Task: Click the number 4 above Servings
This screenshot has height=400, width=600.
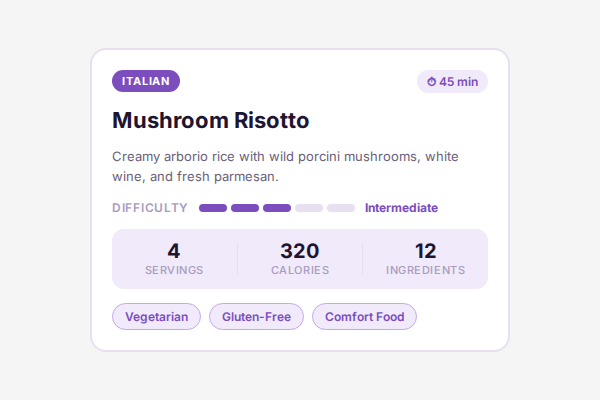Action: coord(174,251)
